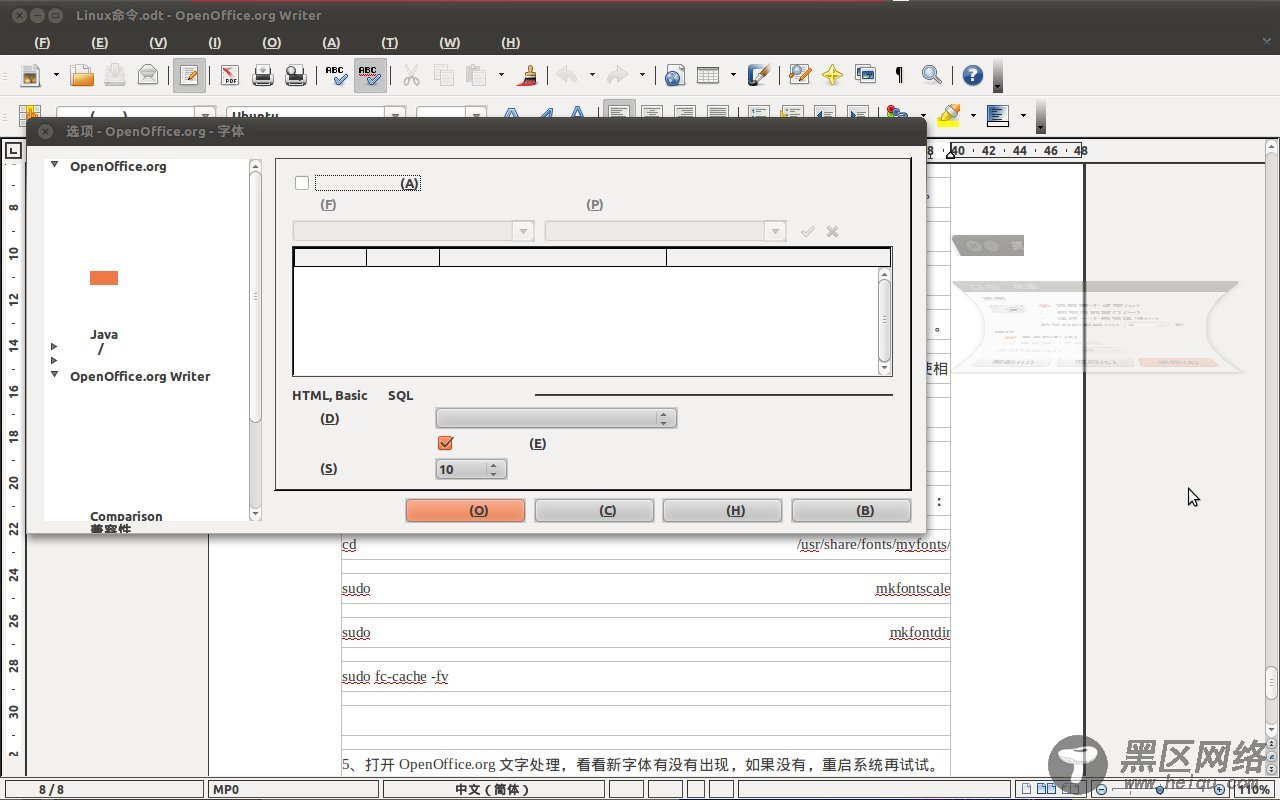Open the Edit menu (E)

tap(100, 42)
